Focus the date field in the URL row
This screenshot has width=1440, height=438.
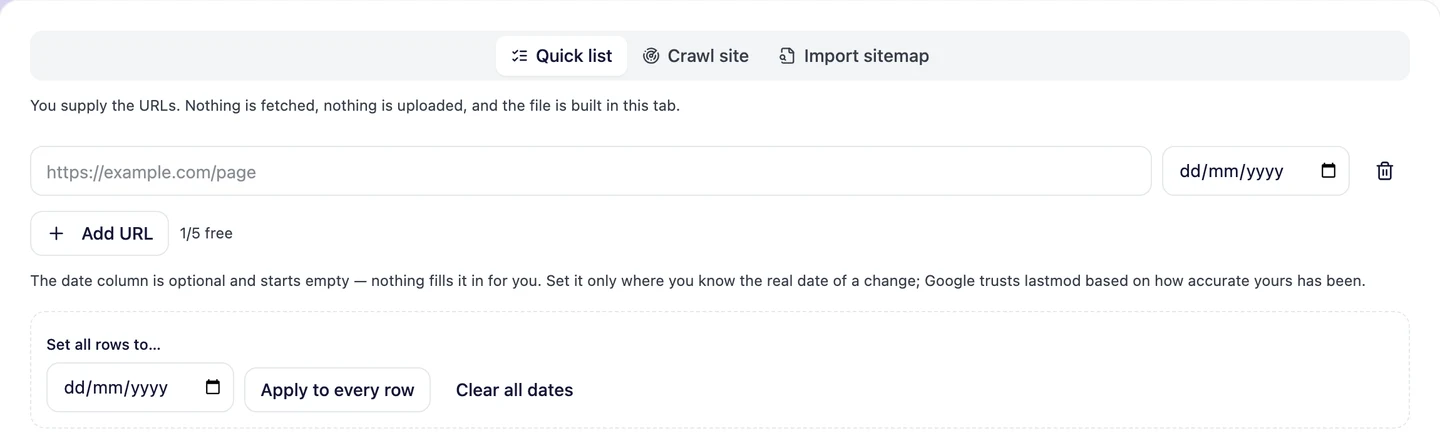[x=1255, y=171]
